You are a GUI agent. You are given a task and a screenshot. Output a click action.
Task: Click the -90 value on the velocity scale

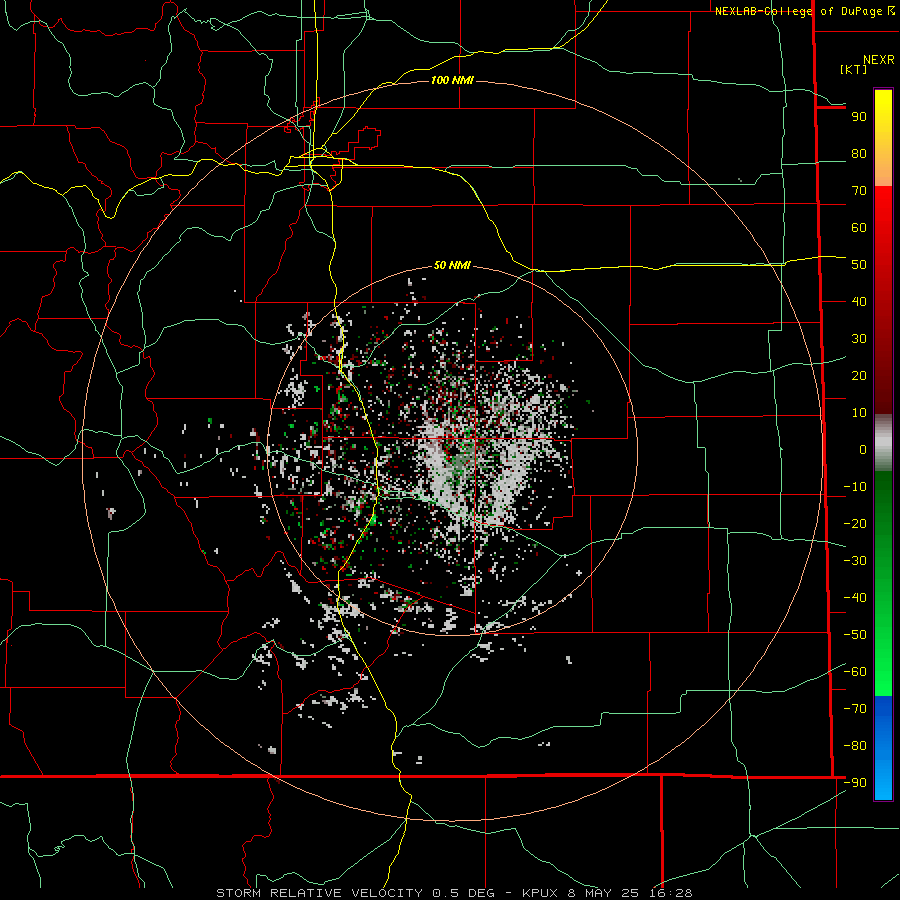click(855, 783)
